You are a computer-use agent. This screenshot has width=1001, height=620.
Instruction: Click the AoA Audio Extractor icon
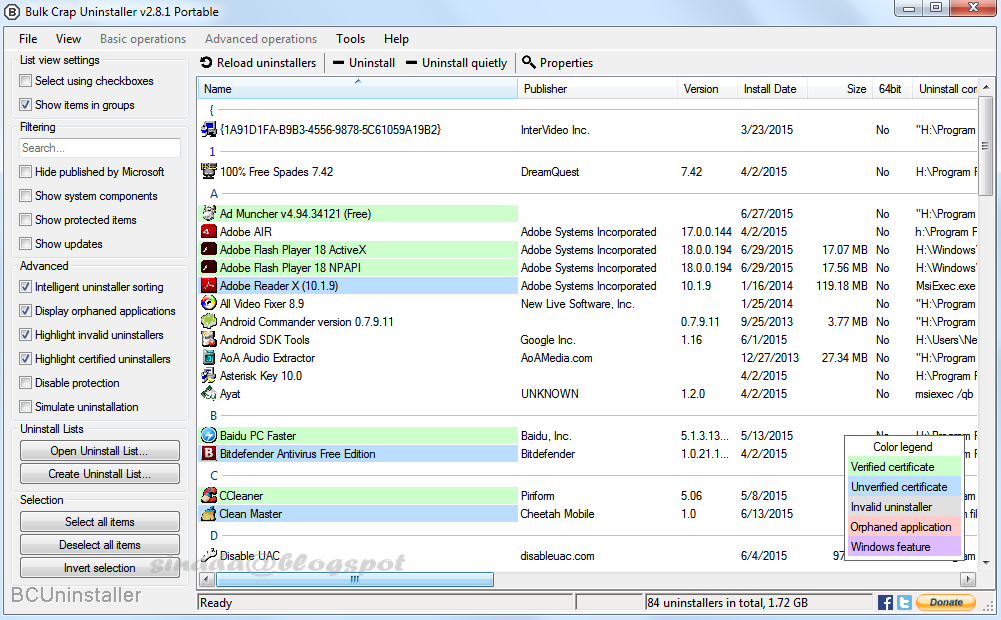coord(209,357)
